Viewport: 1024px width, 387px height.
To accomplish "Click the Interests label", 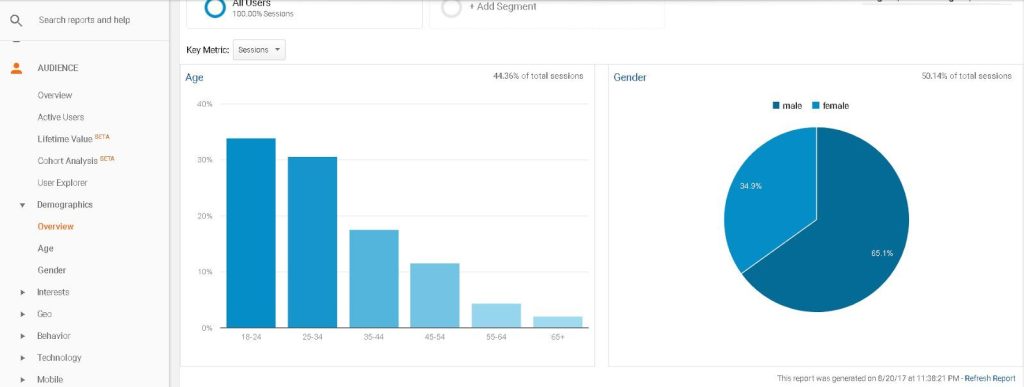I will (x=53, y=292).
